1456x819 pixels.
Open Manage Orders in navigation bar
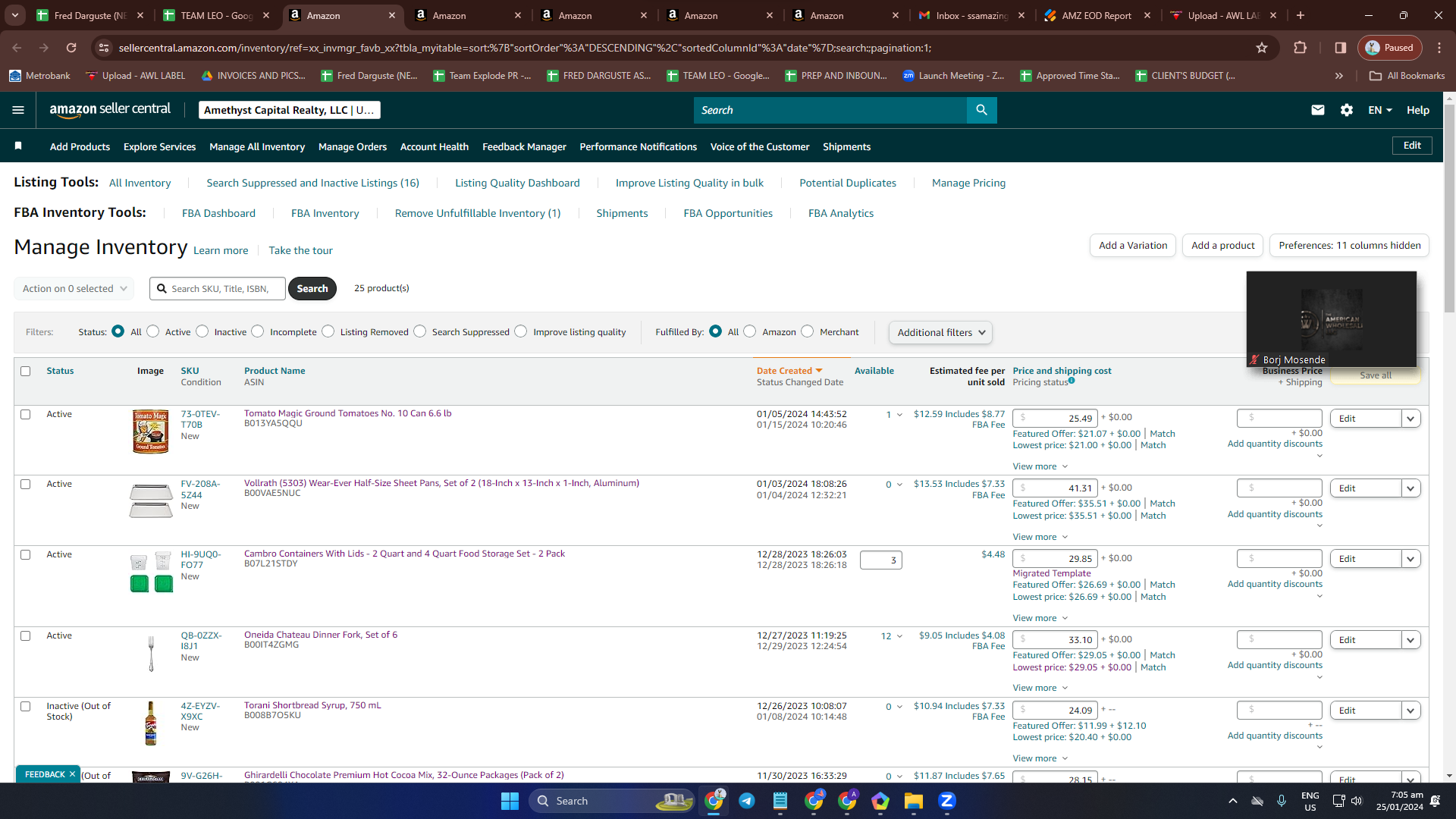tap(353, 147)
